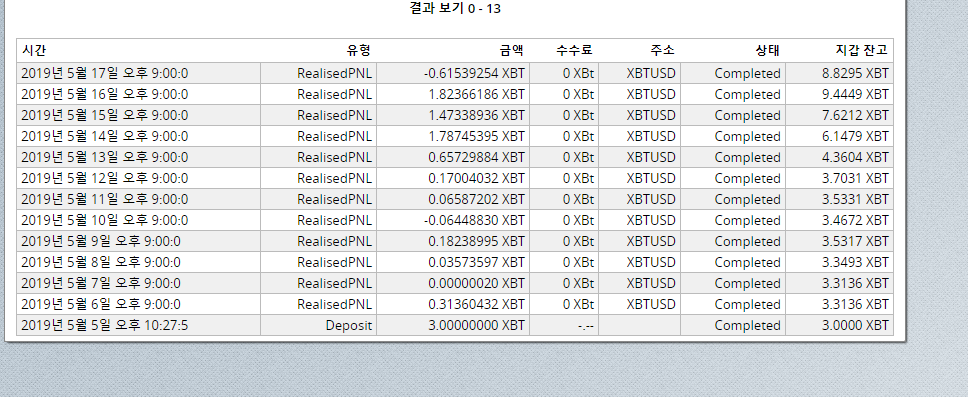The image size is (968, 397).
Task: Select the 2019년 5월 16일 time cell
Action: point(138,94)
